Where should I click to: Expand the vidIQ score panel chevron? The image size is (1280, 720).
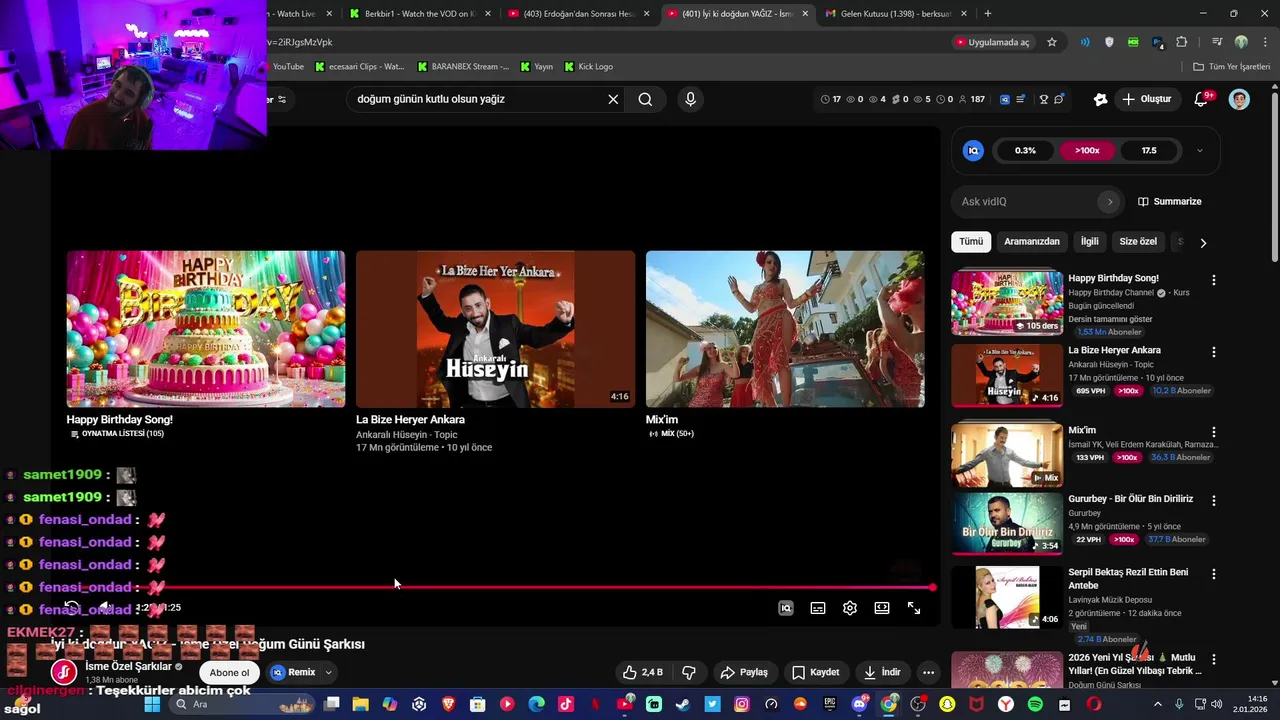[1199, 151]
